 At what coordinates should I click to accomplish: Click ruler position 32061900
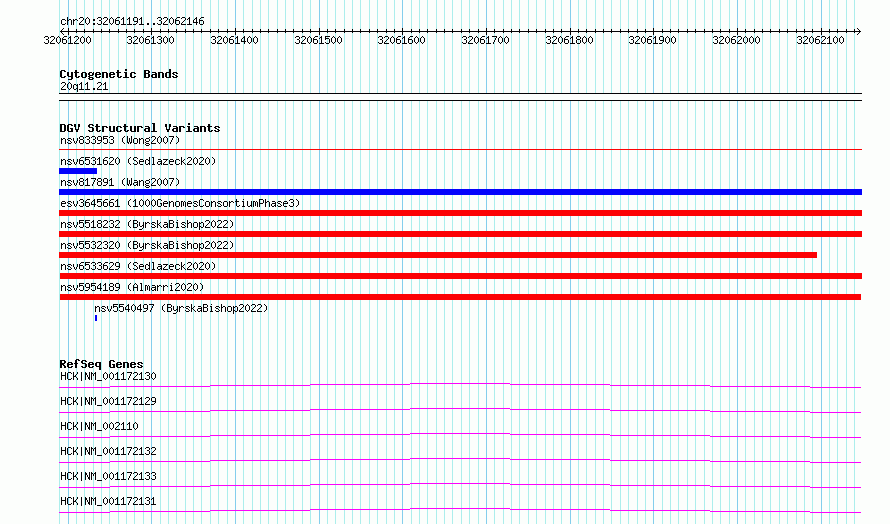[x=652, y=40]
